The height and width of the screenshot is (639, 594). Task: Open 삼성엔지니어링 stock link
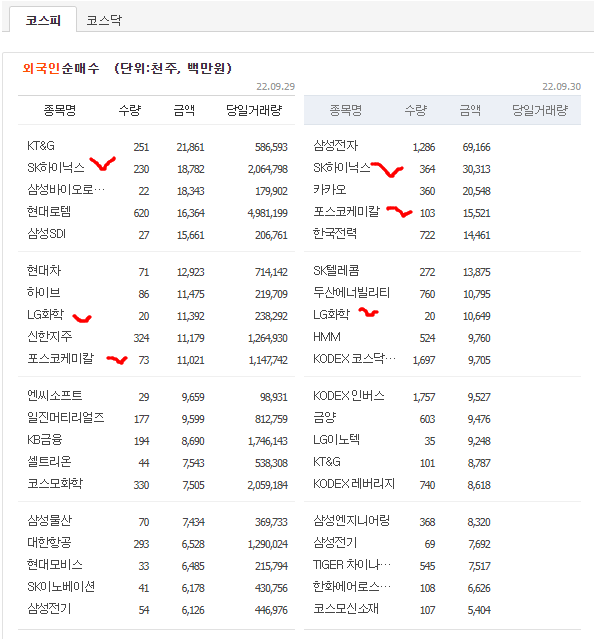coord(352,521)
